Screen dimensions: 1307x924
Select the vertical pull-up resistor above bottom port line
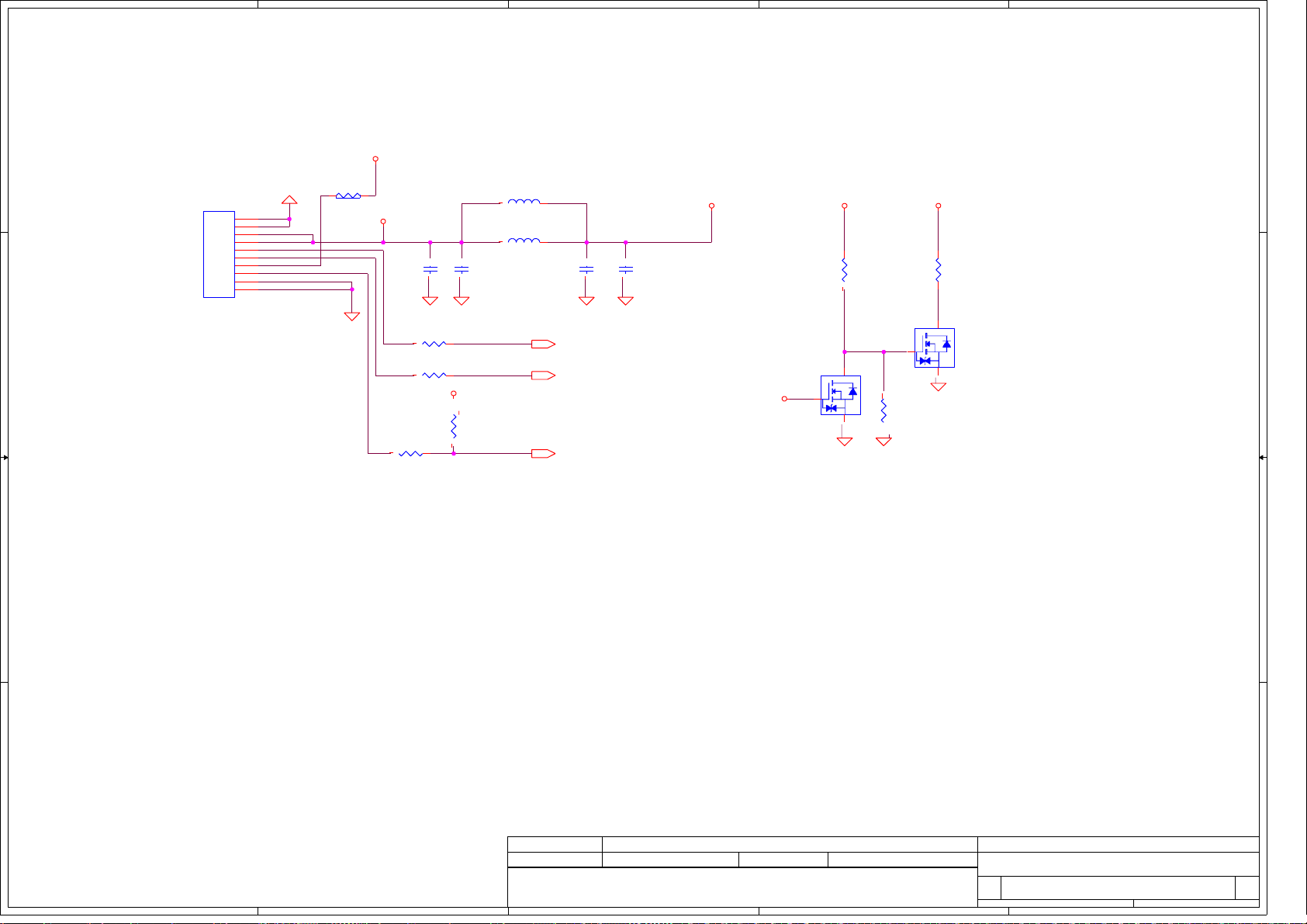[x=454, y=426]
